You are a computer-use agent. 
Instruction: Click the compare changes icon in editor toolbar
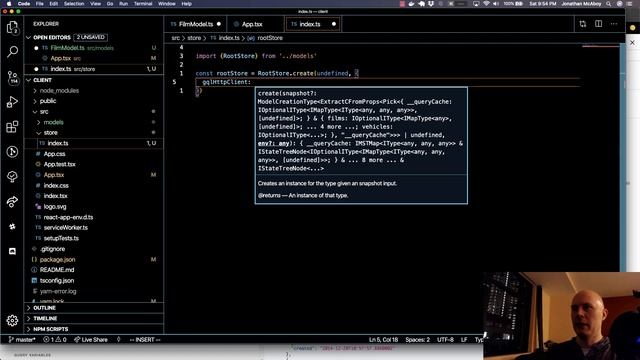pos(583,24)
